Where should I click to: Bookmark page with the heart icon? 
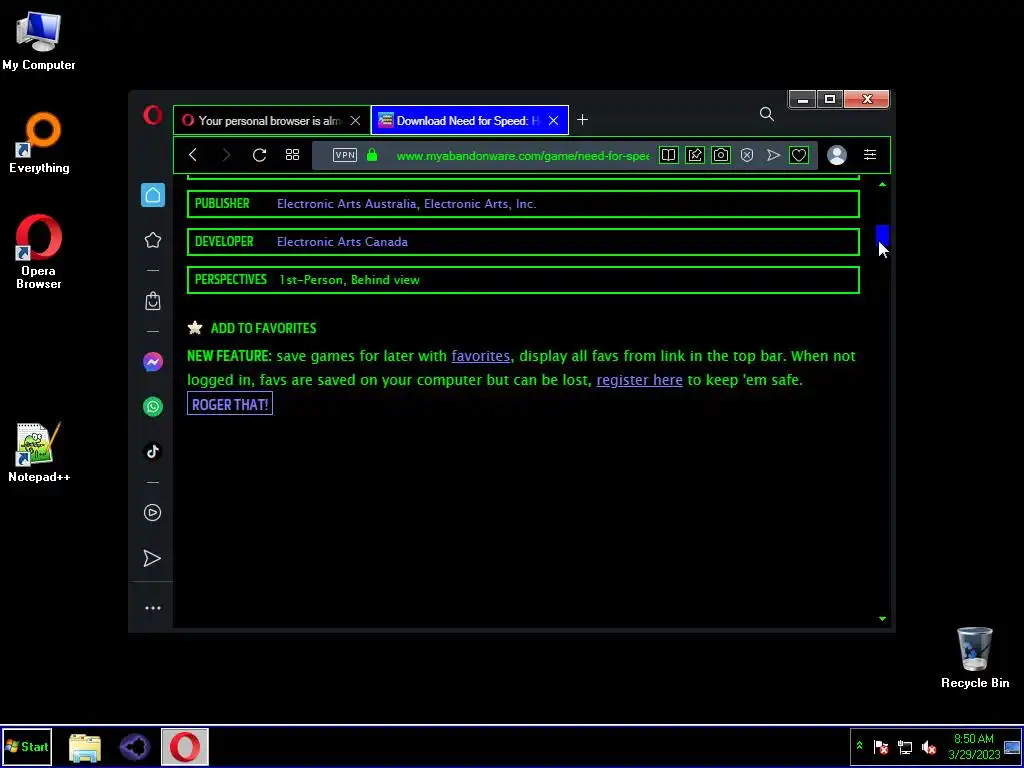tap(799, 155)
